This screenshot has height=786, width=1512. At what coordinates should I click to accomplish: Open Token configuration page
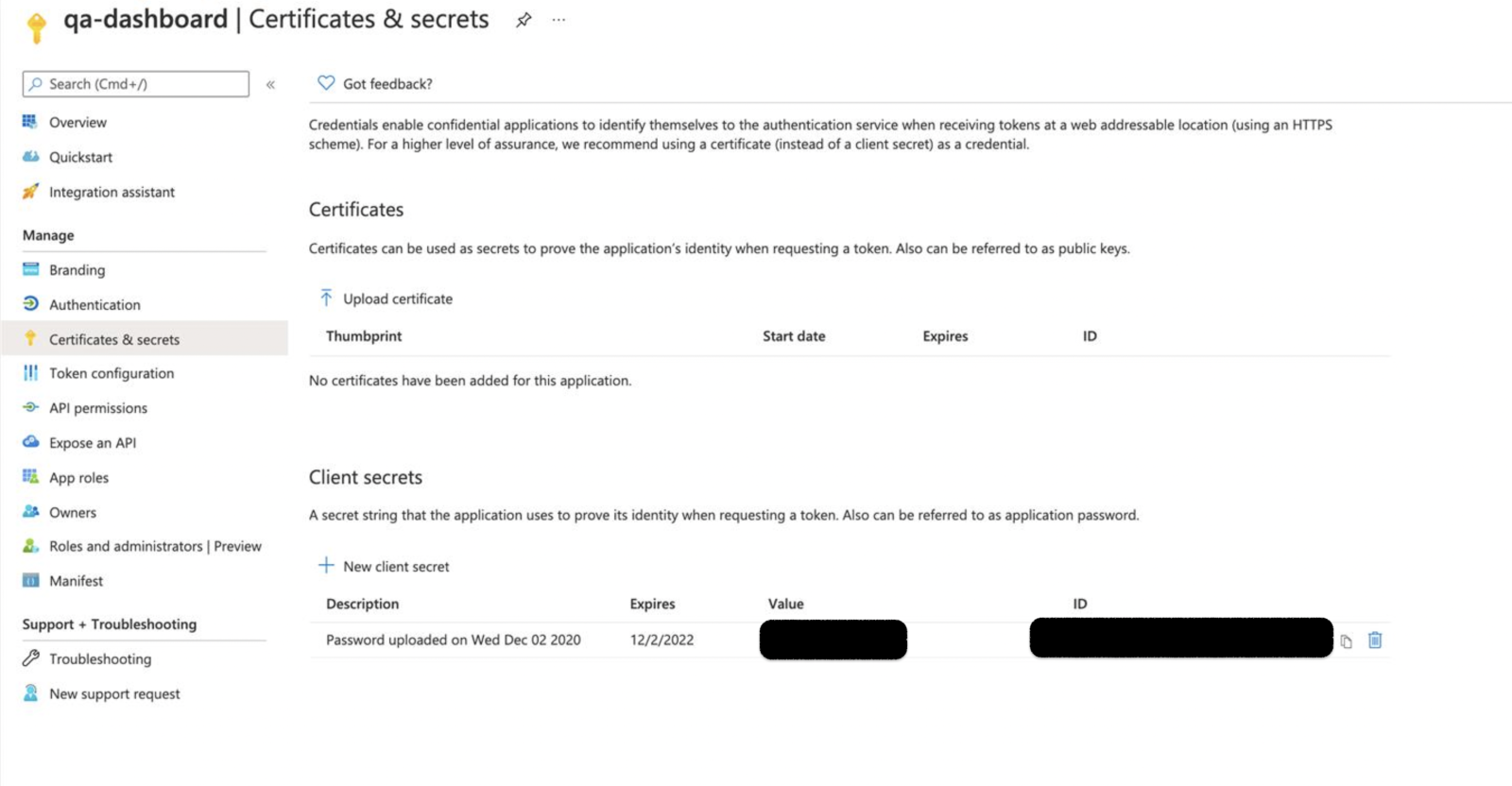click(x=112, y=374)
